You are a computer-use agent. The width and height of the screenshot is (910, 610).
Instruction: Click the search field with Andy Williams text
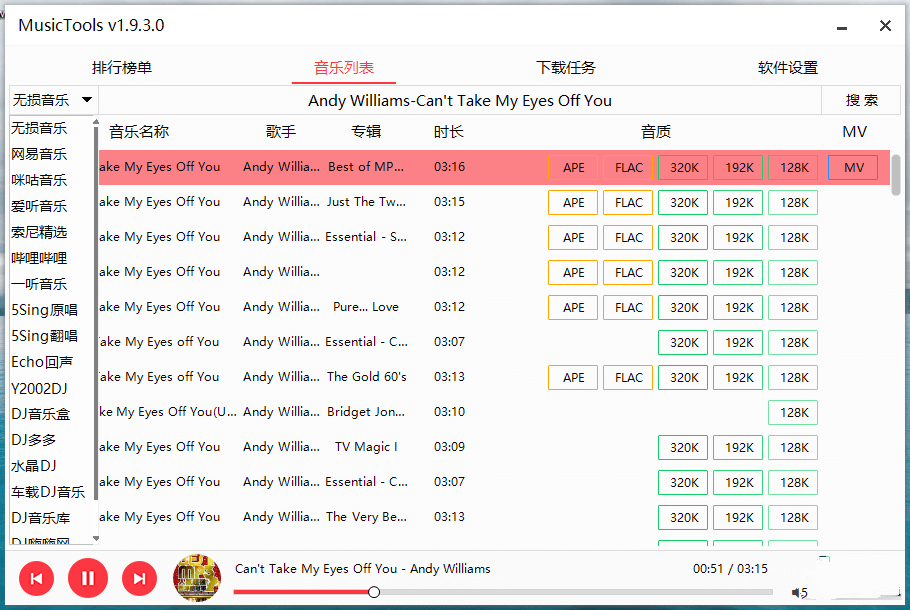[x=460, y=100]
